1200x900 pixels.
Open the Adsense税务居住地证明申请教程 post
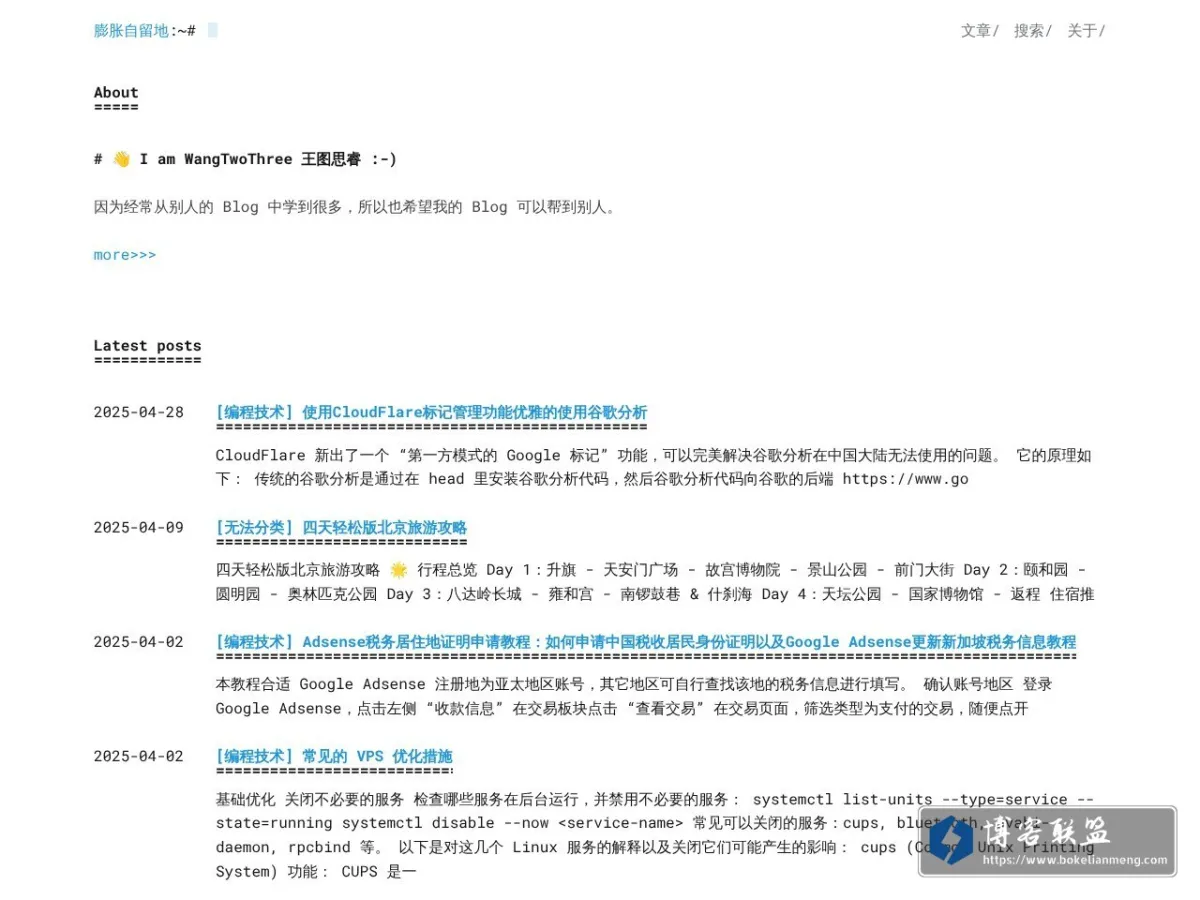pos(646,642)
